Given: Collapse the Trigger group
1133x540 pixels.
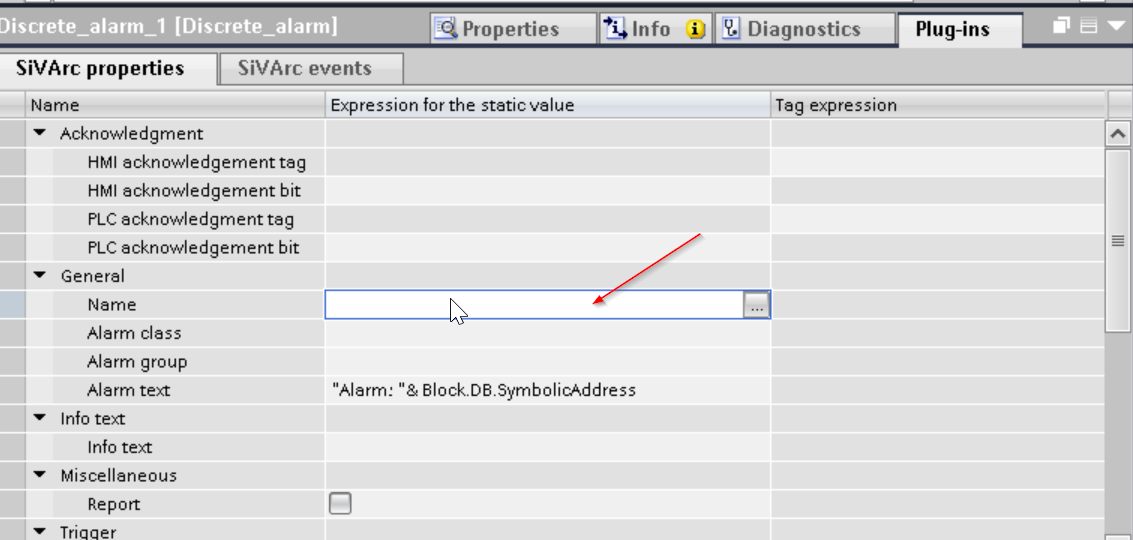Looking at the screenshot, I should click(40, 532).
